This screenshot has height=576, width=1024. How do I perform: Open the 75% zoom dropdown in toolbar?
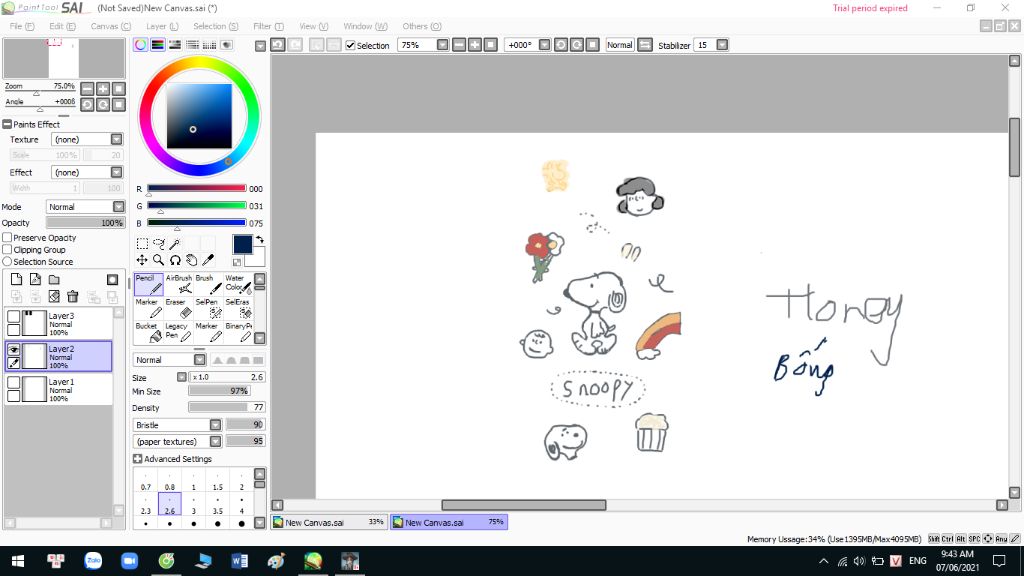point(442,45)
